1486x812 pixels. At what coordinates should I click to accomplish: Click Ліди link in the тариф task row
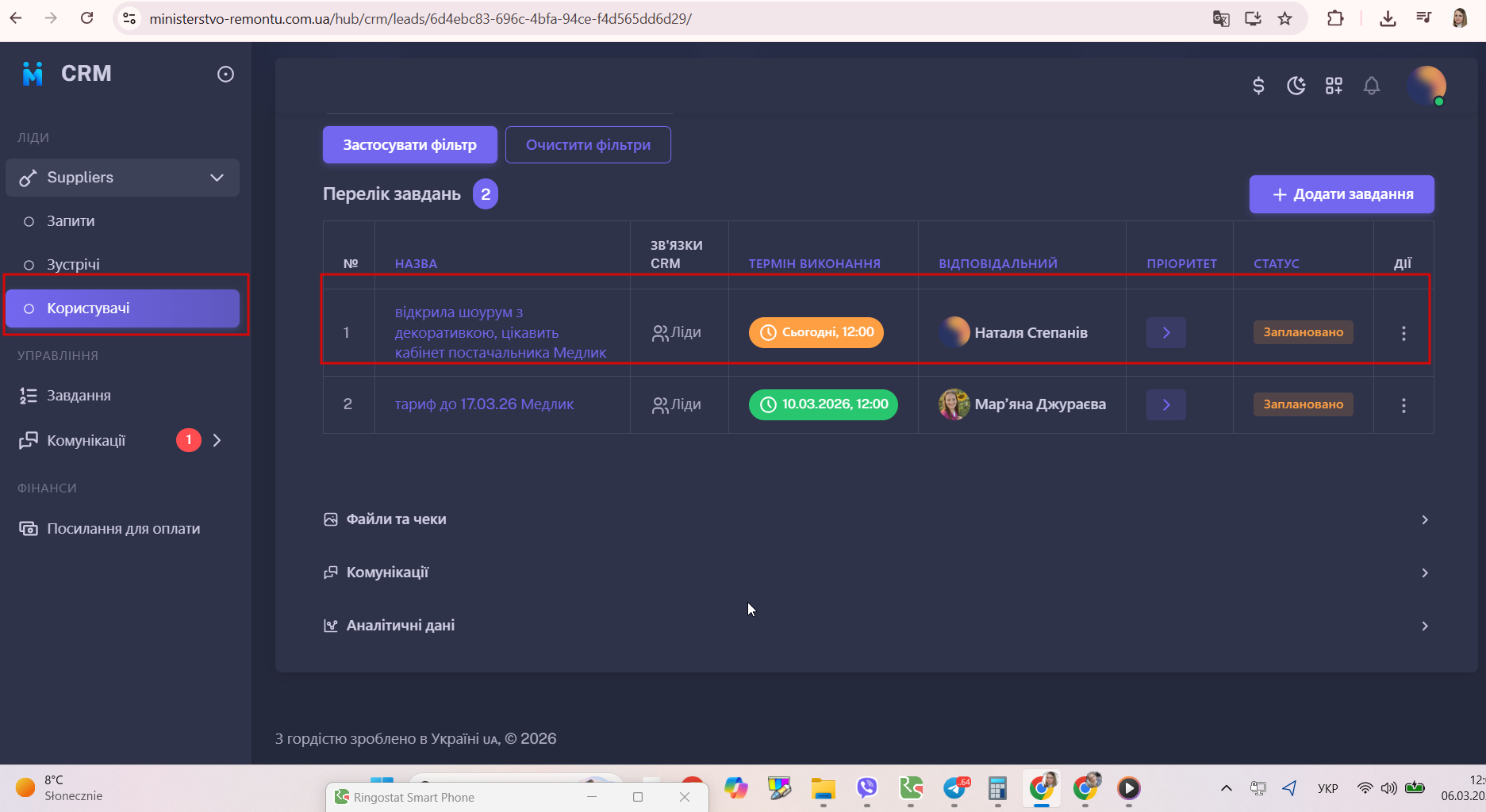(x=677, y=404)
